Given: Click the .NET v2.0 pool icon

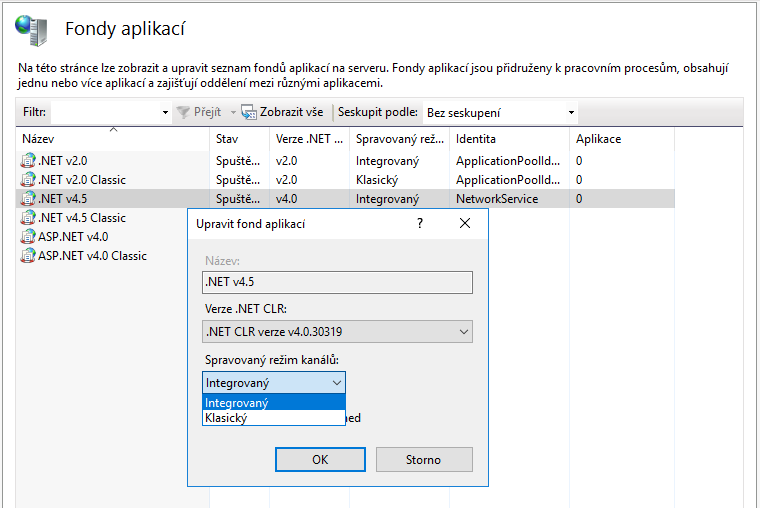Looking at the screenshot, I should click(28, 160).
